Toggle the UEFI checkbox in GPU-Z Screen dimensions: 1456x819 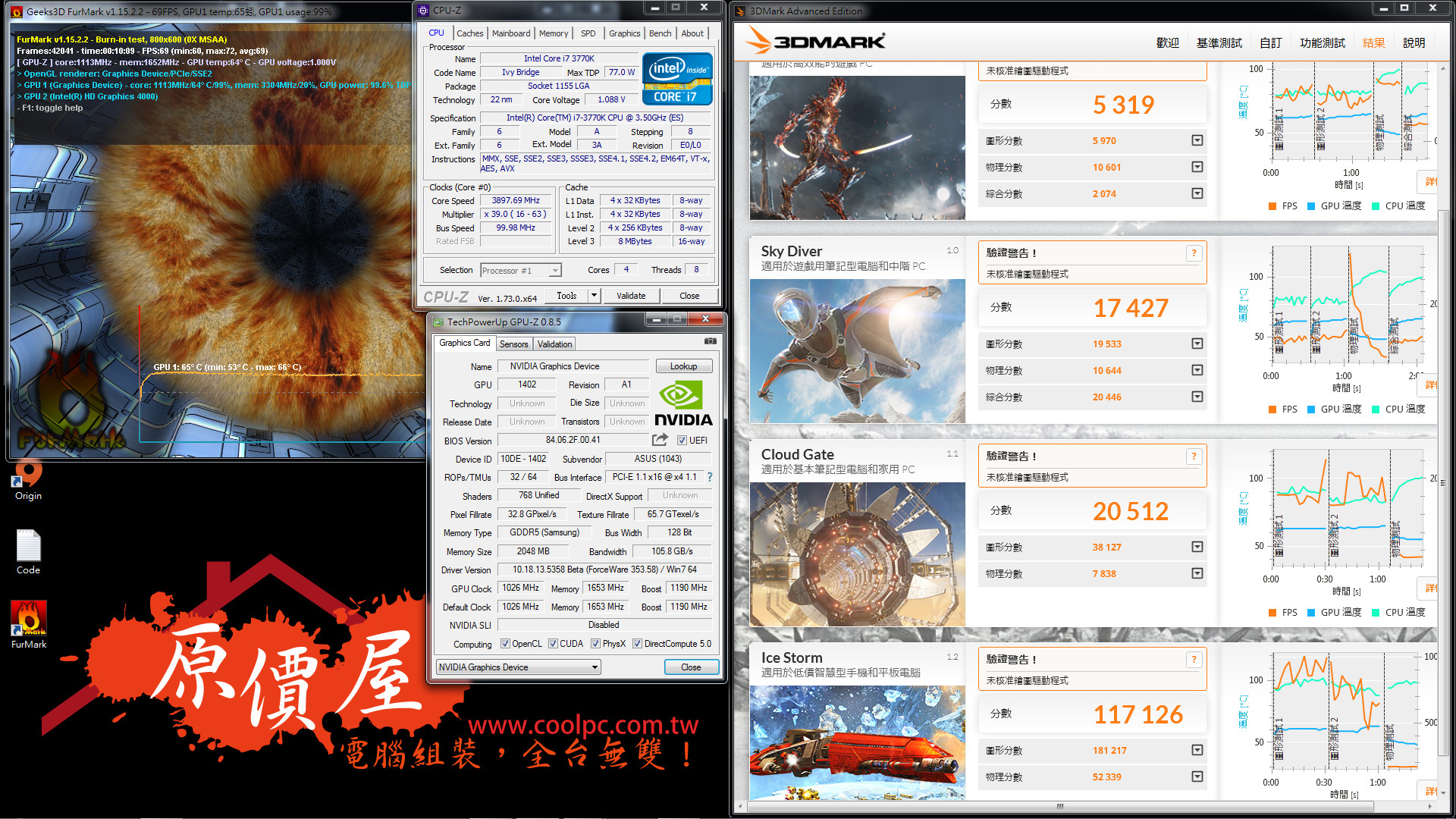[682, 441]
